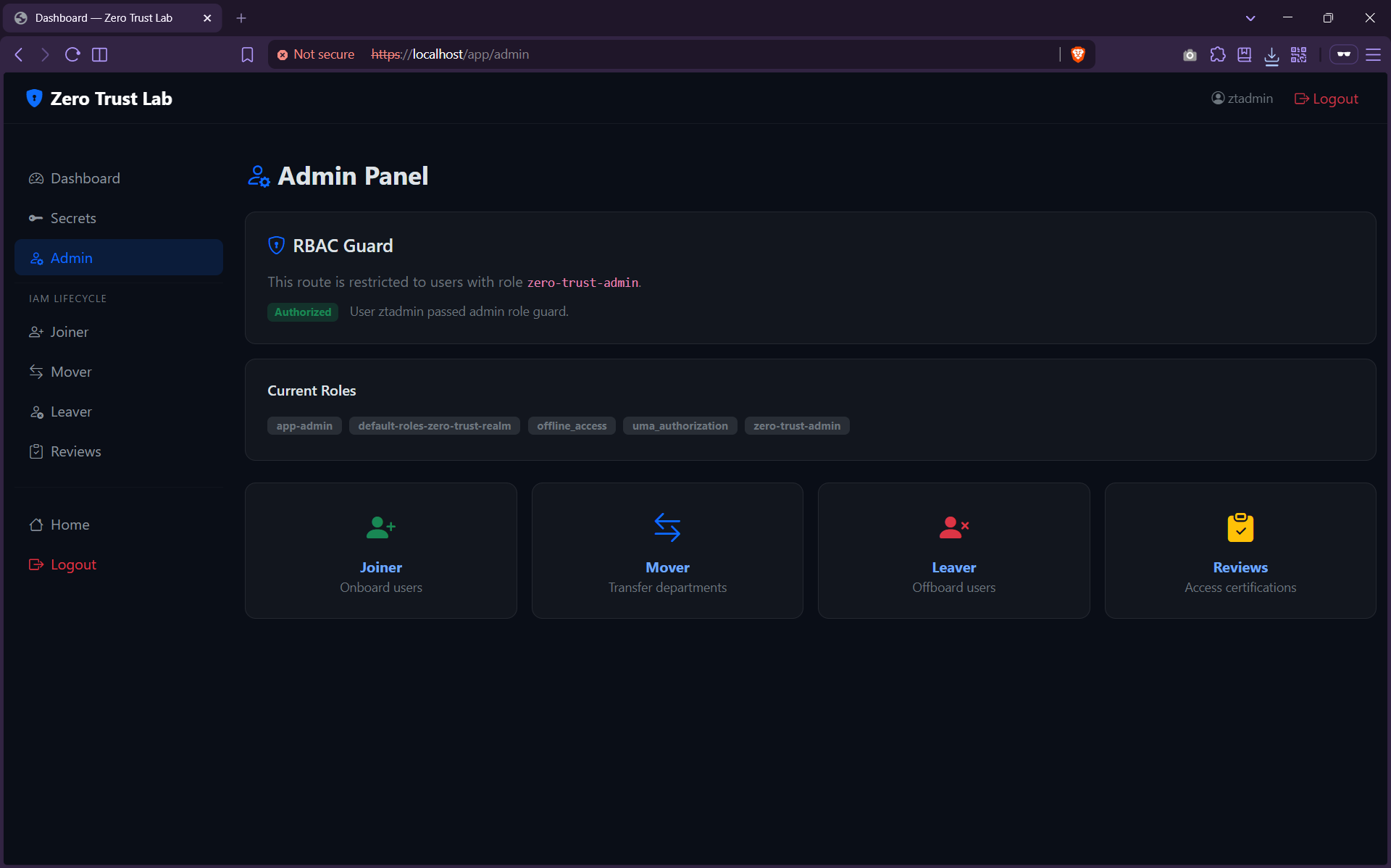1391x868 pixels.
Task: Open Secrets in the sidebar
Action: coord(73,218)
